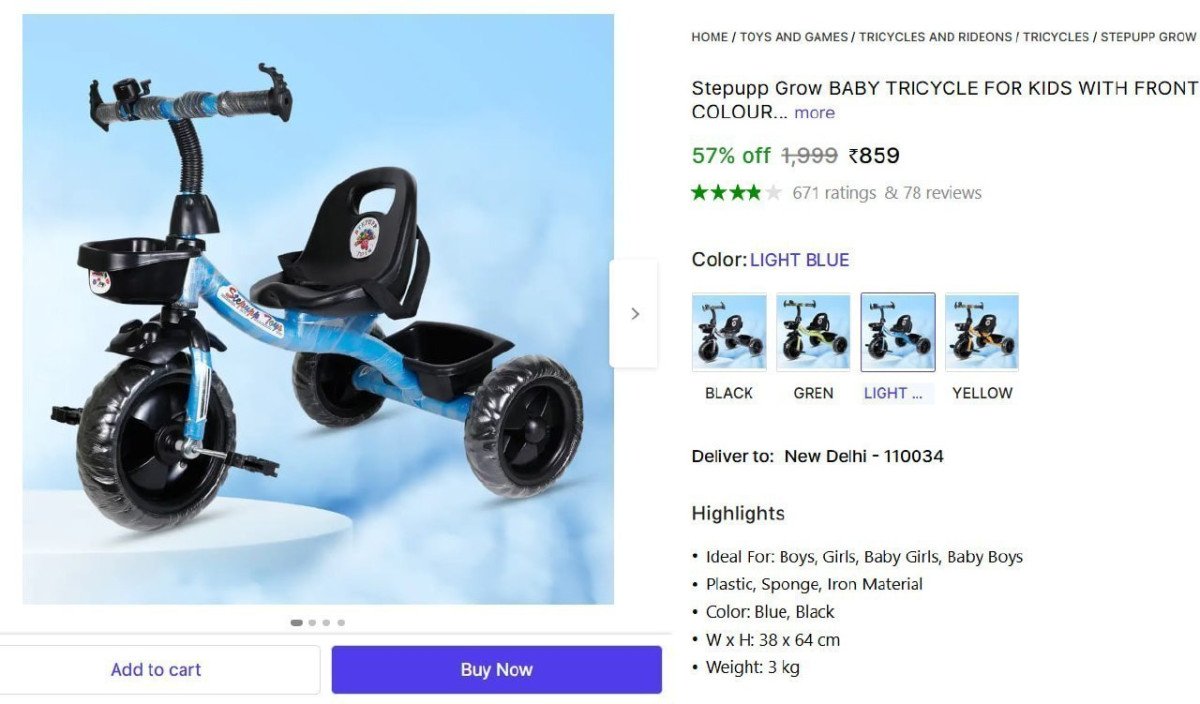Select the first carousel dot indicator
Viewport: 1200px width, 704px height.
tap(297, 622)
